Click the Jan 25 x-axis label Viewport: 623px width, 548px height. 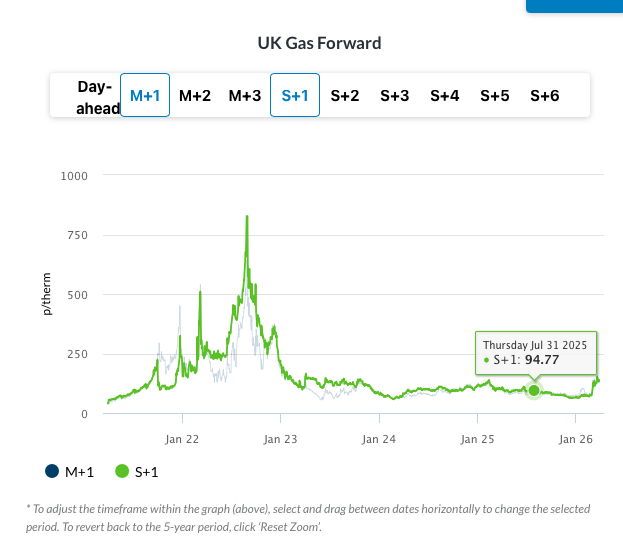coord(478,439)
